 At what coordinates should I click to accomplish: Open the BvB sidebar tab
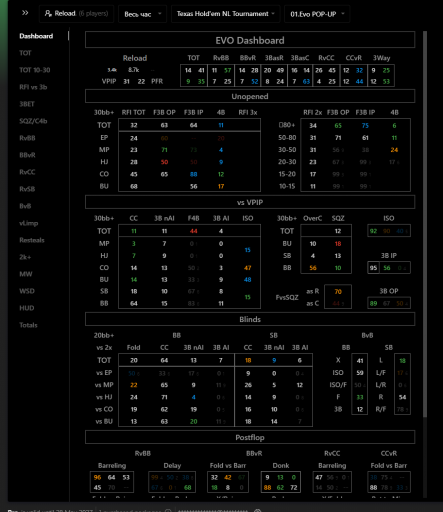click(x=25, y=206)
